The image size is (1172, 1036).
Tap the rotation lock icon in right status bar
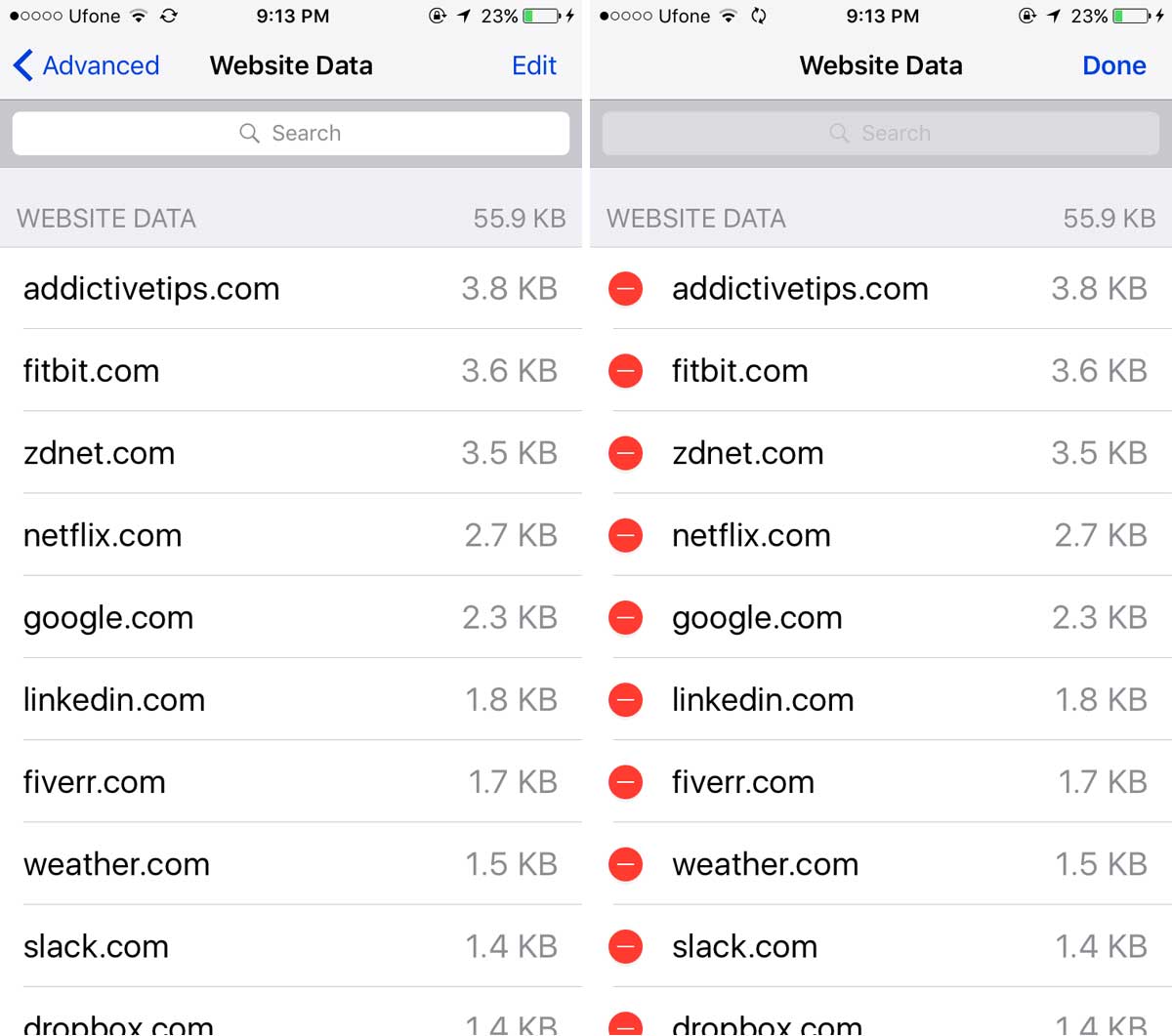(1027, 16)
